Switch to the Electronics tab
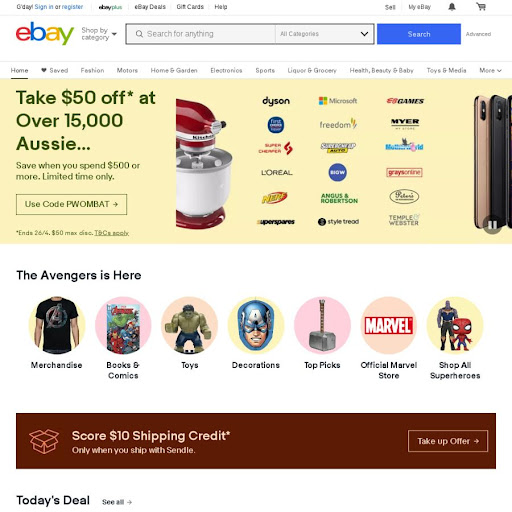 click(x=226, y=70)
